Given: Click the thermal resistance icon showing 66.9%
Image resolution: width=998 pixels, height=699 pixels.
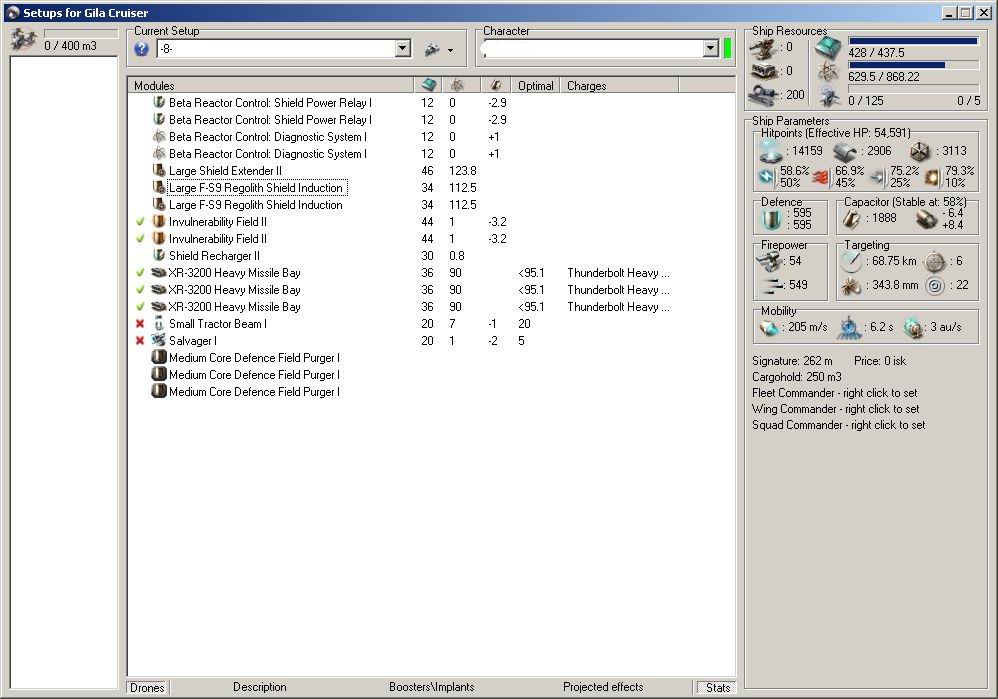Looking at the screenshot, I should [822, 176].
